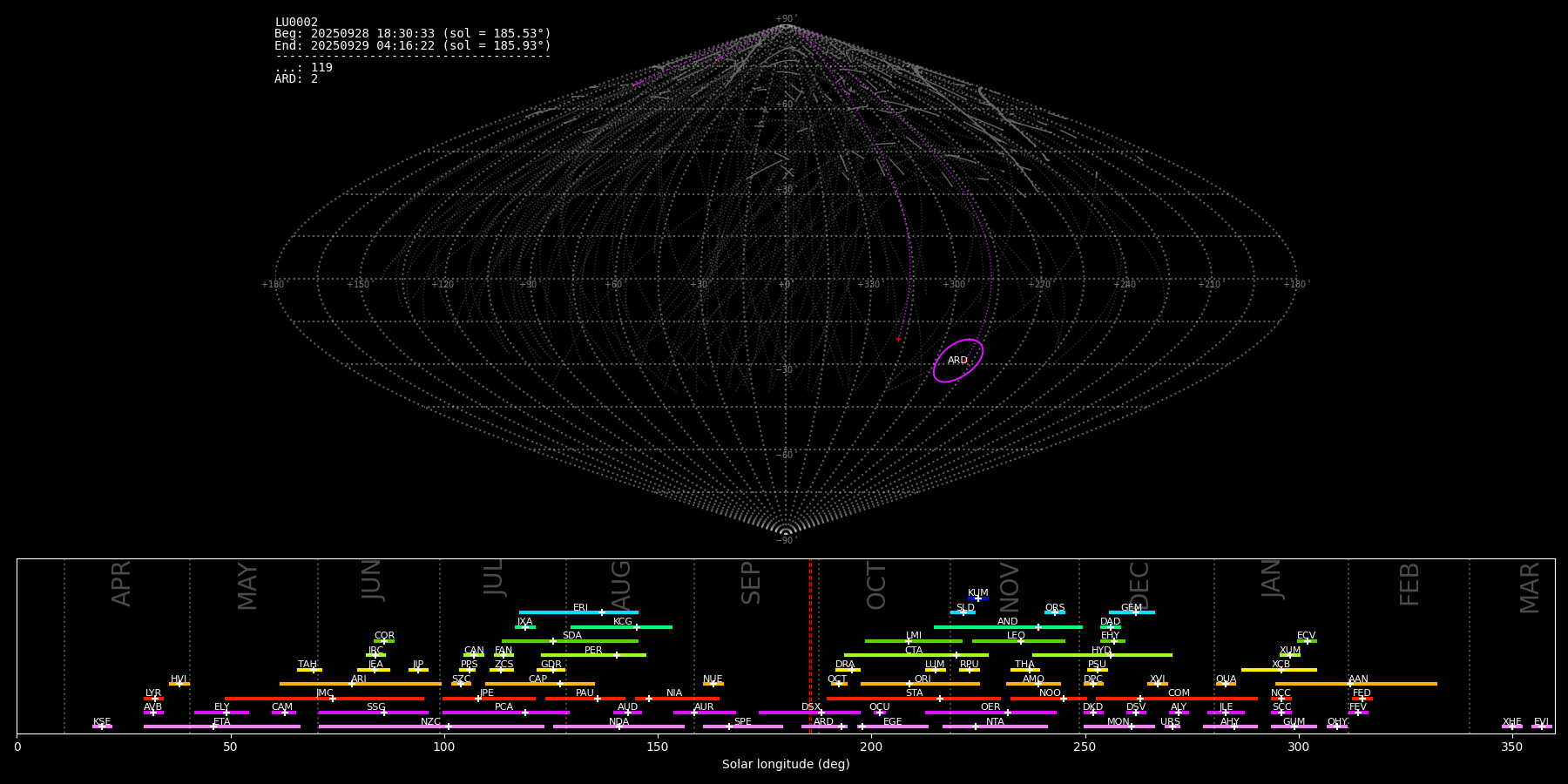Click the COR shower bar
The width and height of the screenshot is (1568, 784).
384,641
